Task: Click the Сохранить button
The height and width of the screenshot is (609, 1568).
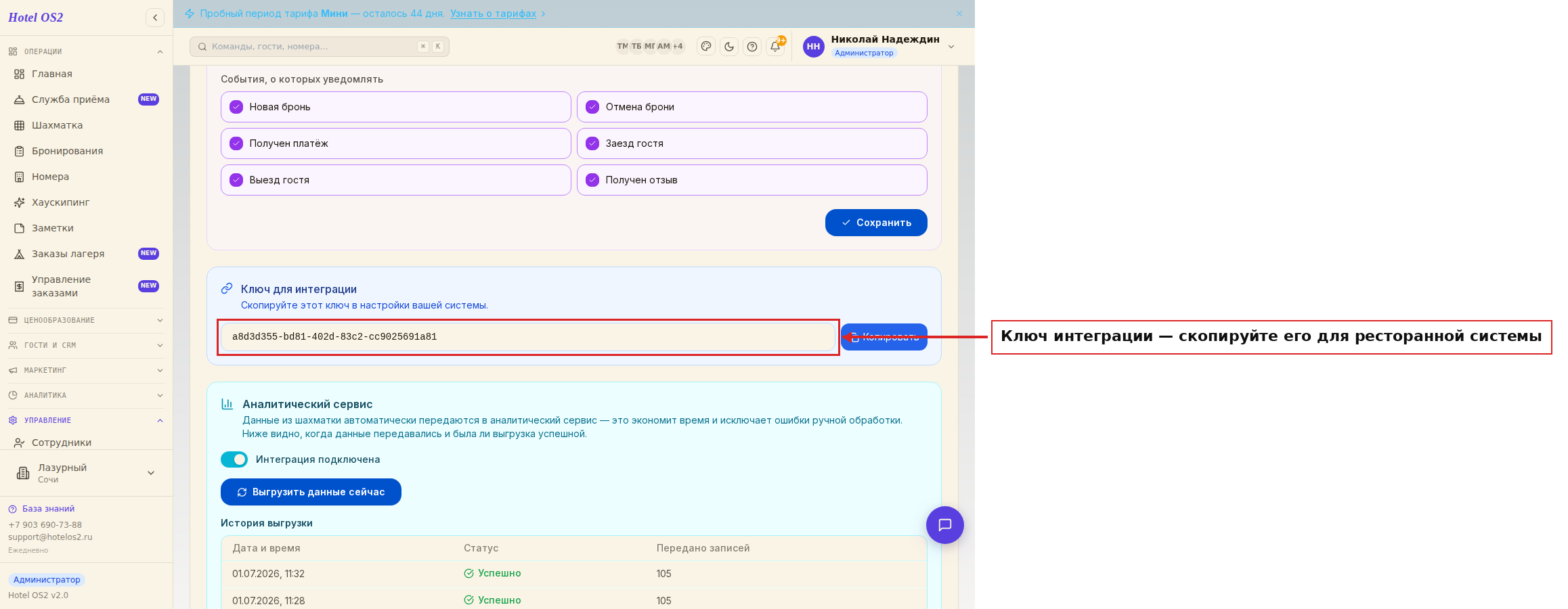Action: [876, 223]
